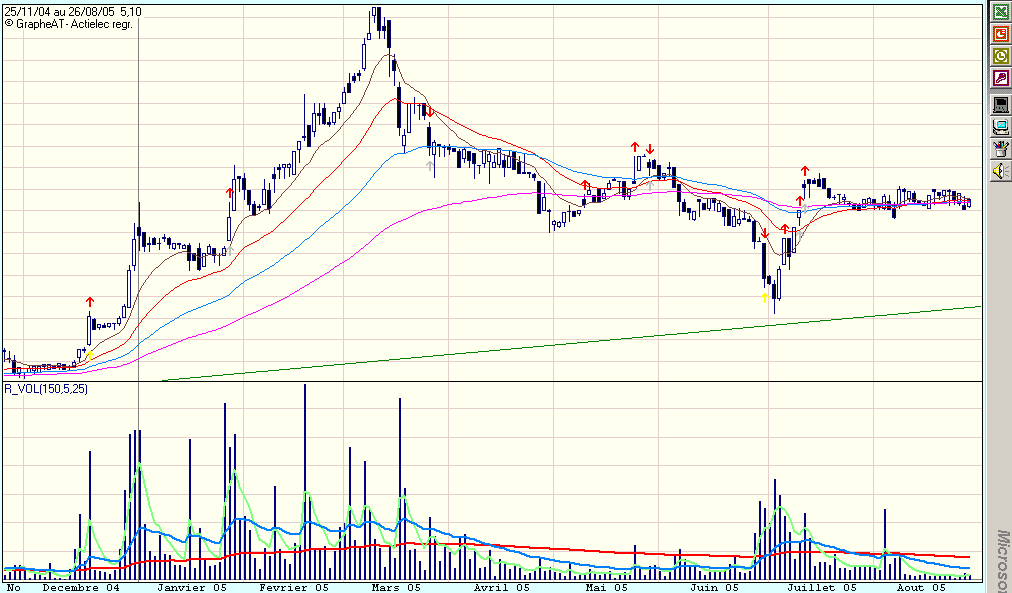This screenshot has height=593, width=1012.
Task: Click the R_VOL(150,5,25) indicator label
Action: click(46, 389)
